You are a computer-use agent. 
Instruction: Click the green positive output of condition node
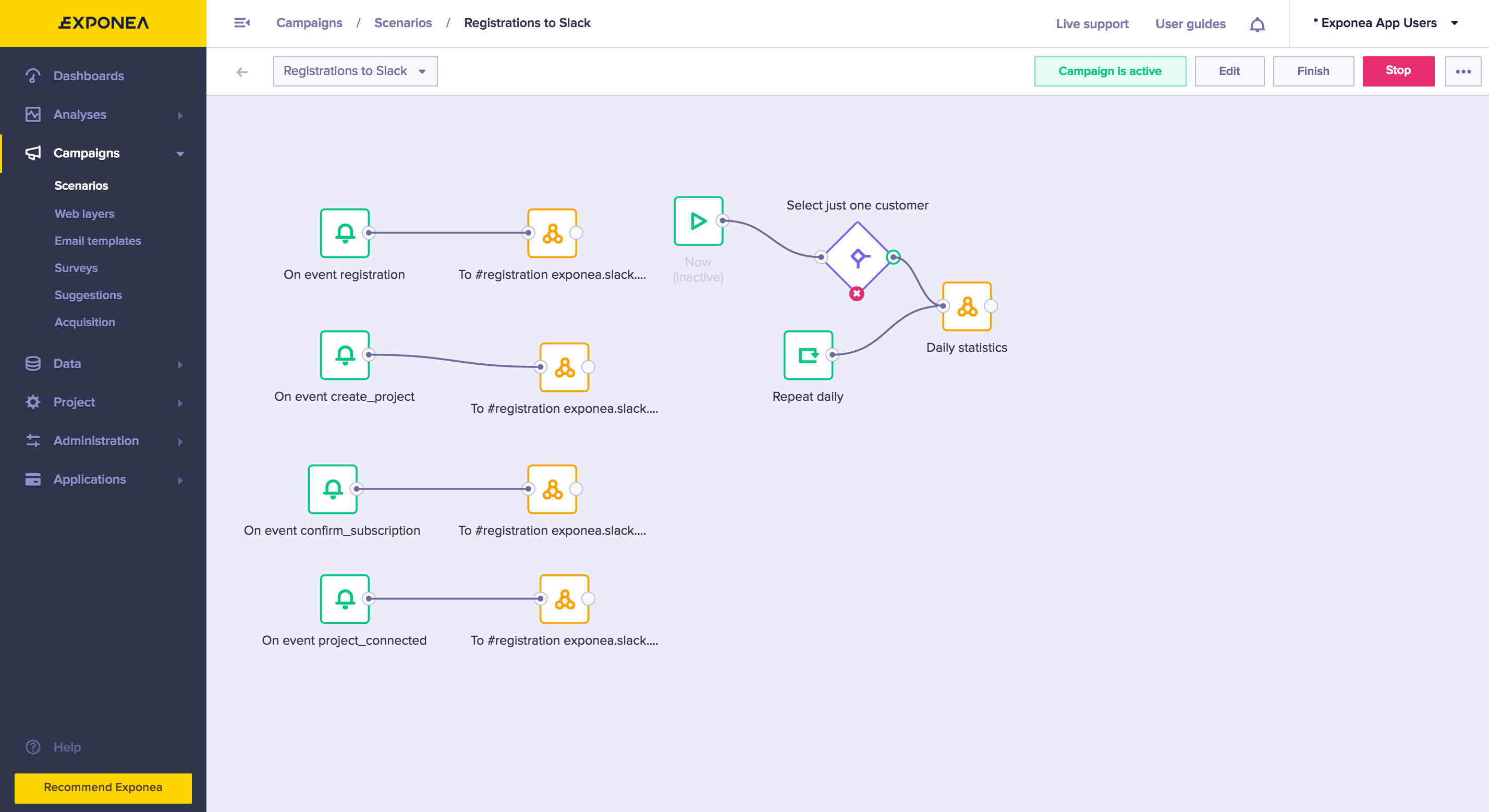click(894, 257)
